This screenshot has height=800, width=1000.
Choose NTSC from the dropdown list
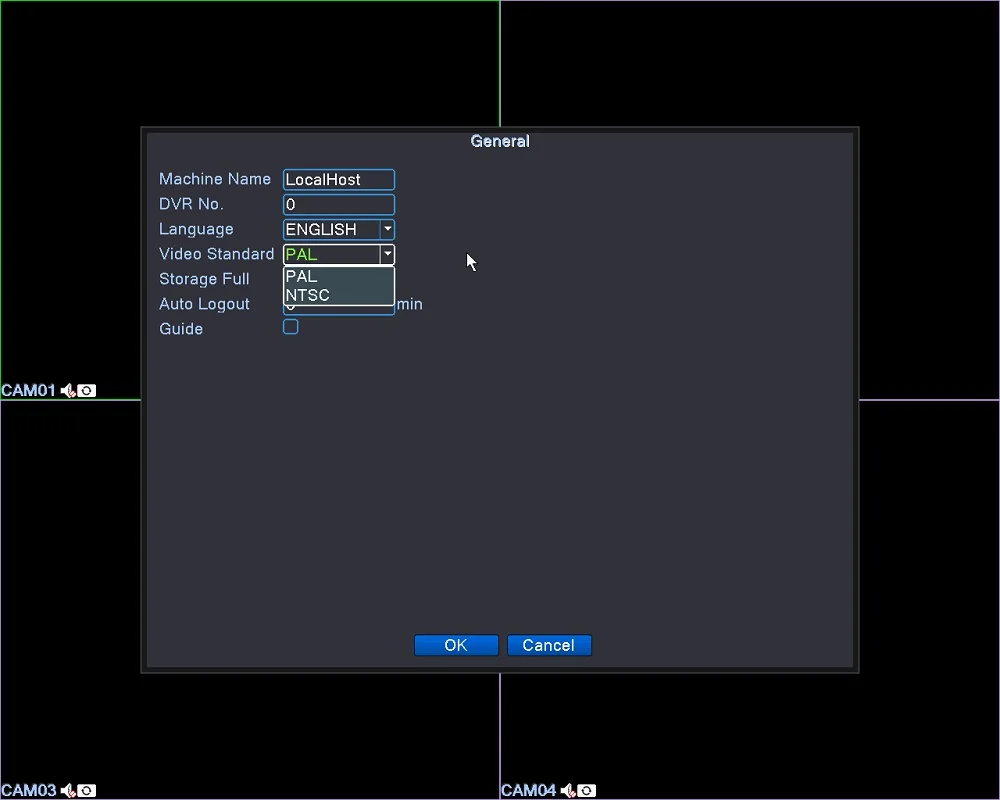coord(339,295)
